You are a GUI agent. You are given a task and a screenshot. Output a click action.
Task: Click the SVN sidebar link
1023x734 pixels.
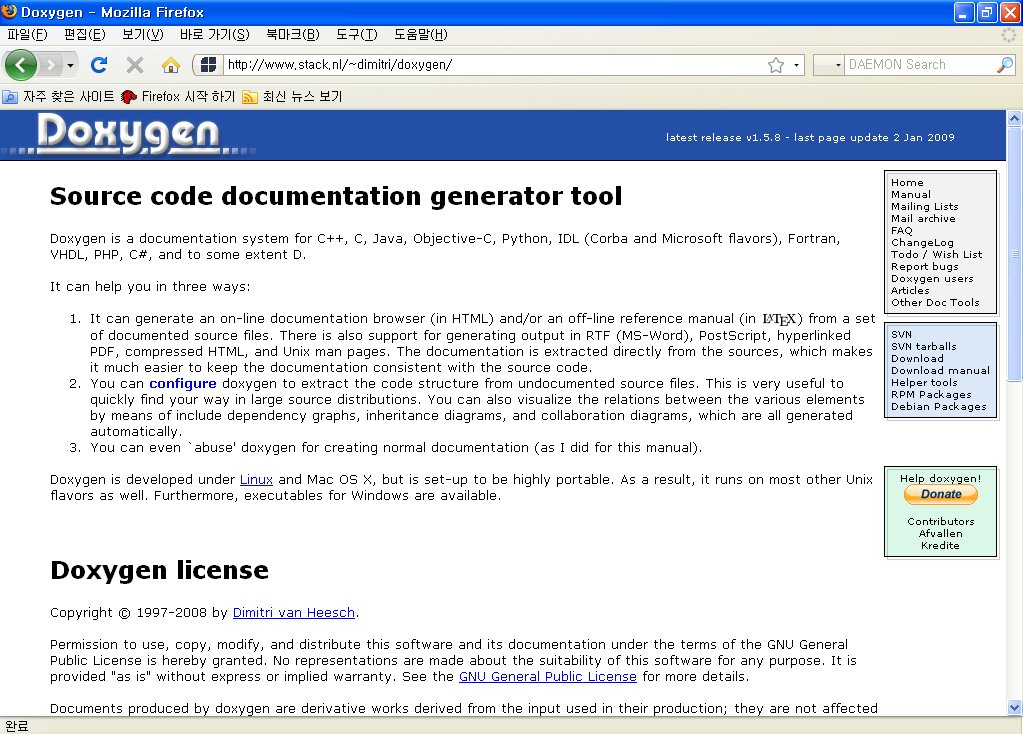click(901, 334)
